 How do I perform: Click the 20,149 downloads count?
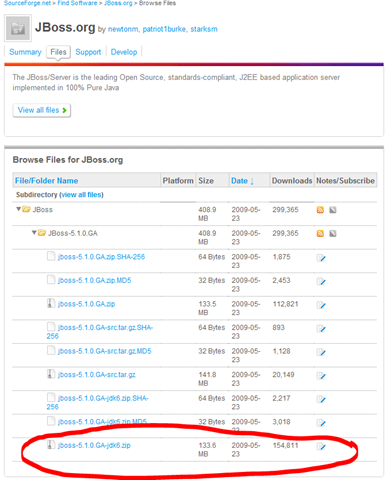point(283,375)
